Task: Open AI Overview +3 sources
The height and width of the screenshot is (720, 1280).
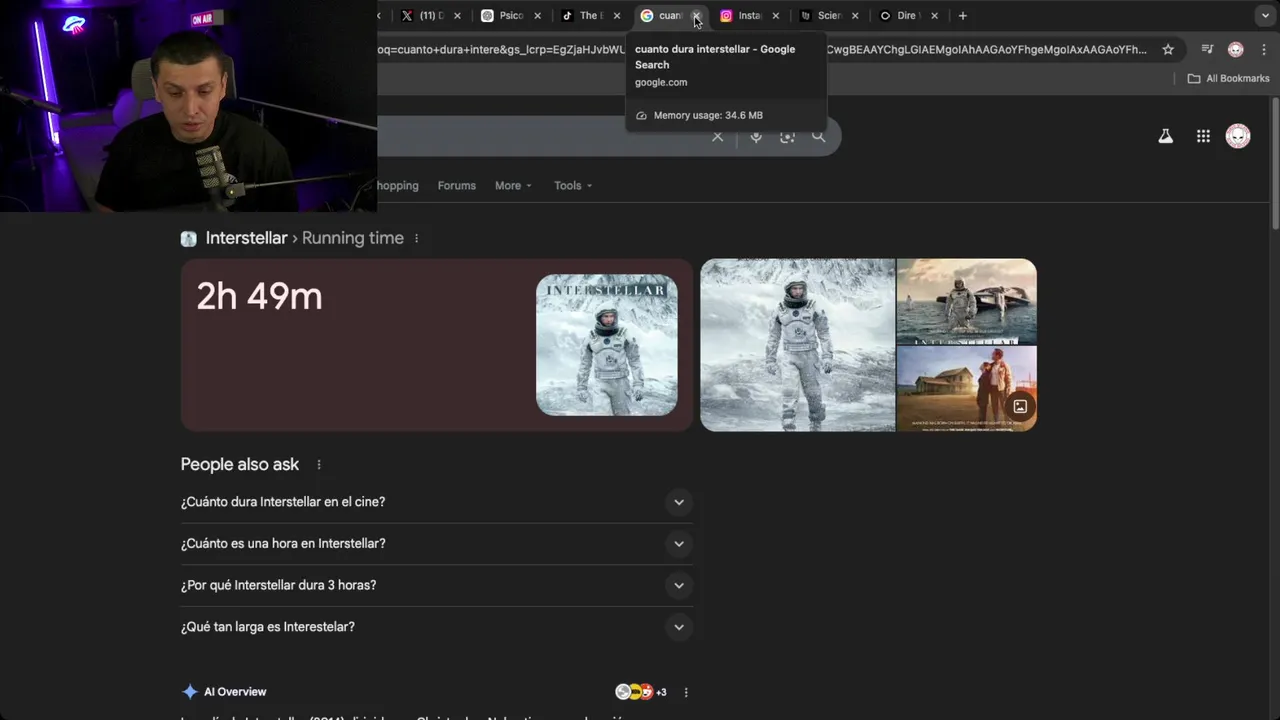Action: click(x=641, y=692)
